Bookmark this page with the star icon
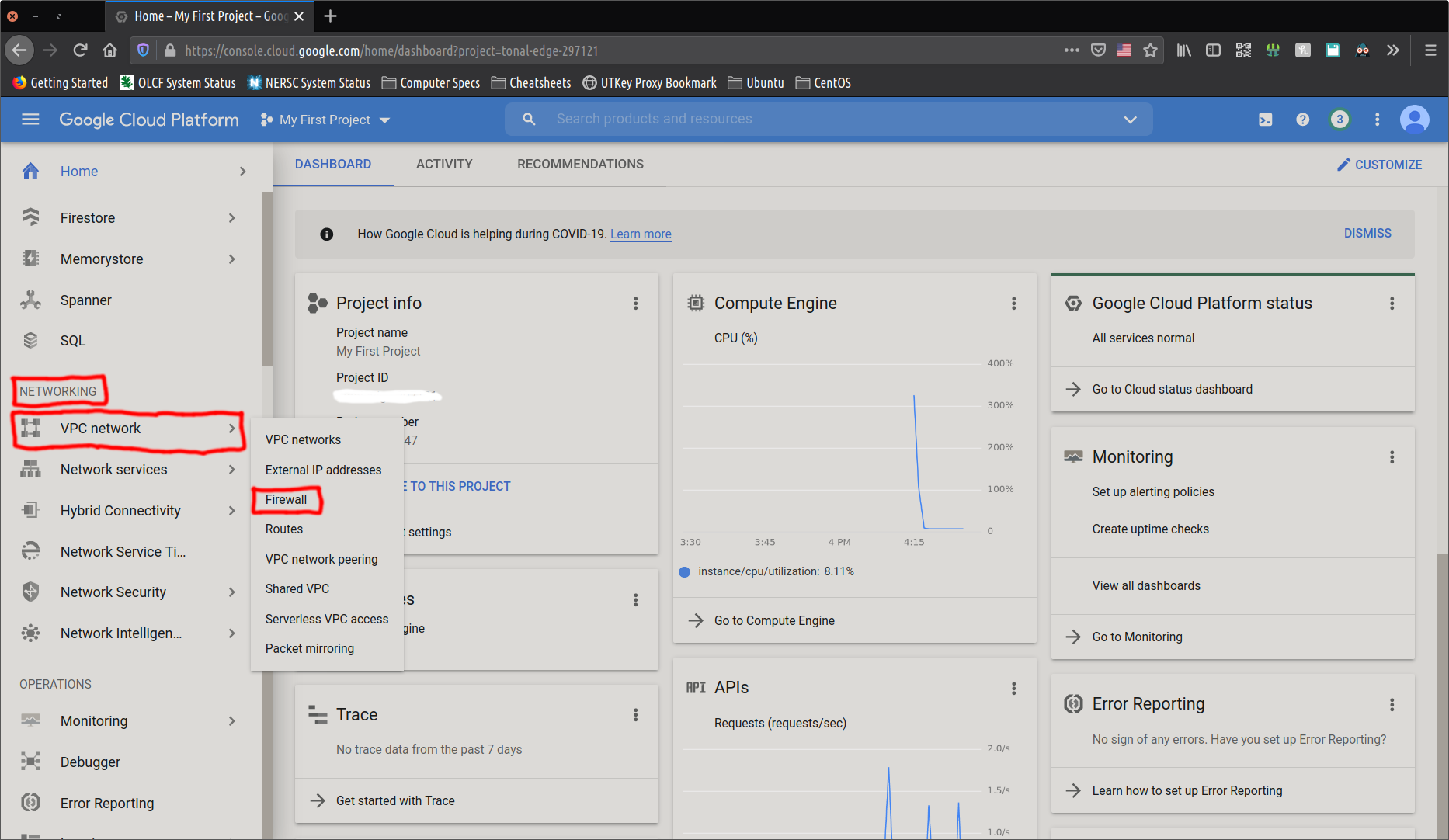The image size is (1449, 840). point(1150,50)
